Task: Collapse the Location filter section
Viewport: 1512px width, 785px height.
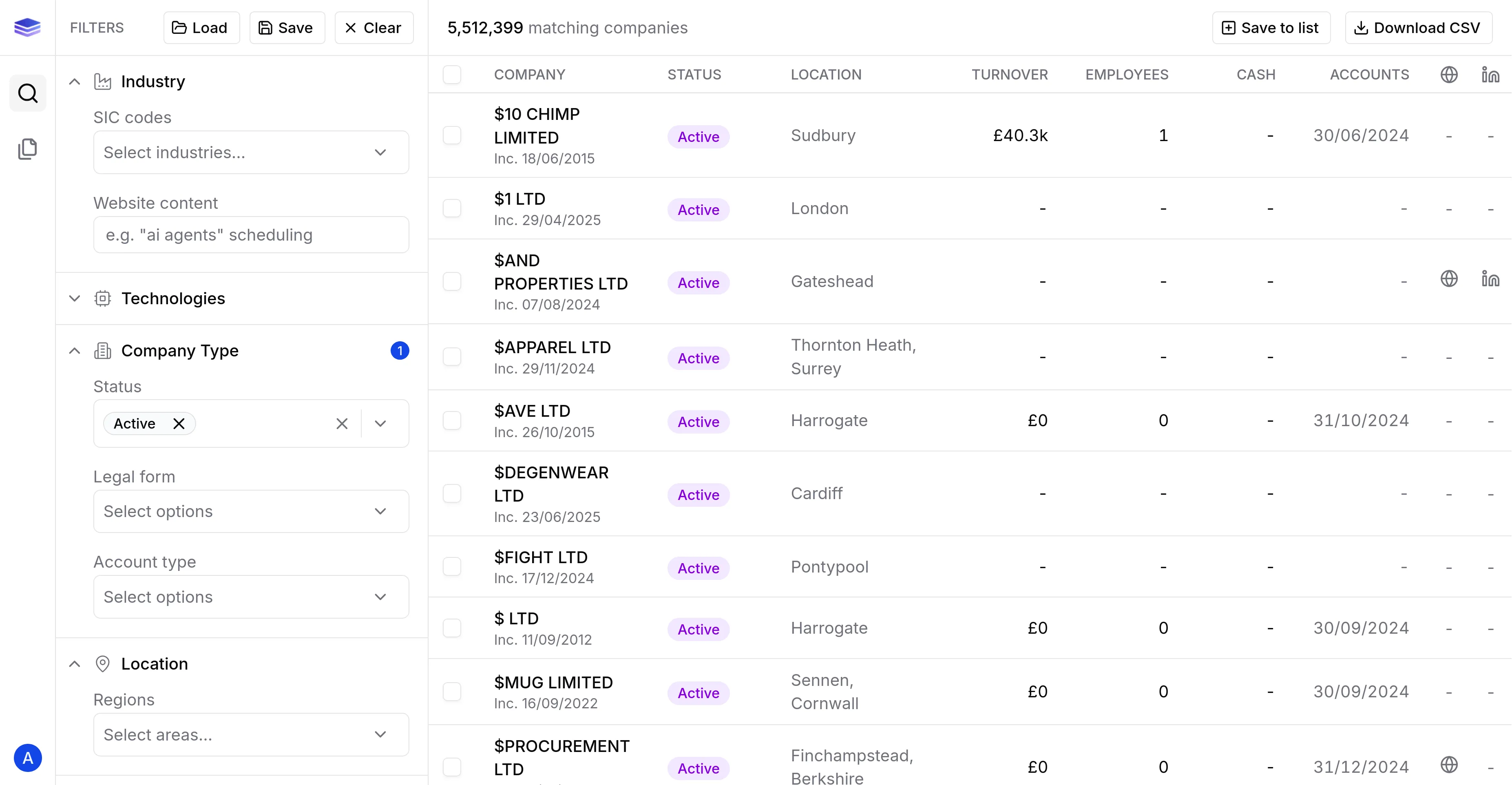Action: [x=75, y=663]
